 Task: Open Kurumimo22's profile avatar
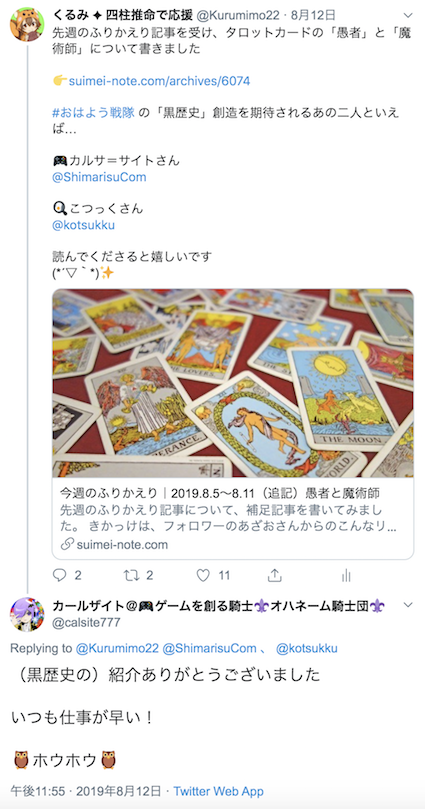(27, 24)
